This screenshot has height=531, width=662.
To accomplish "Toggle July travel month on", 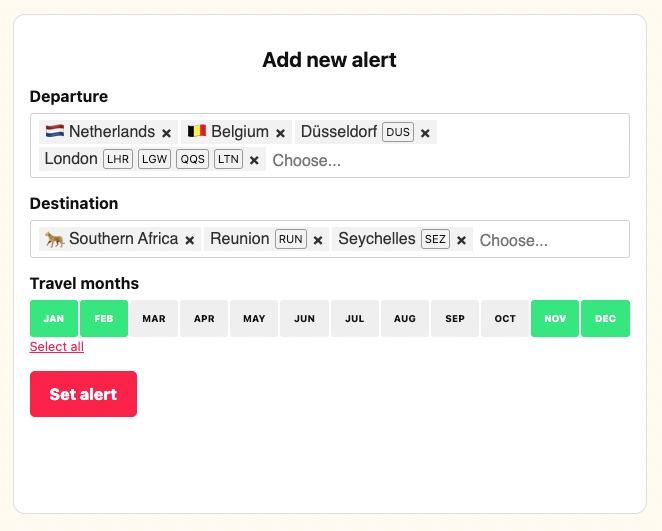I will [x=355, y=319].
